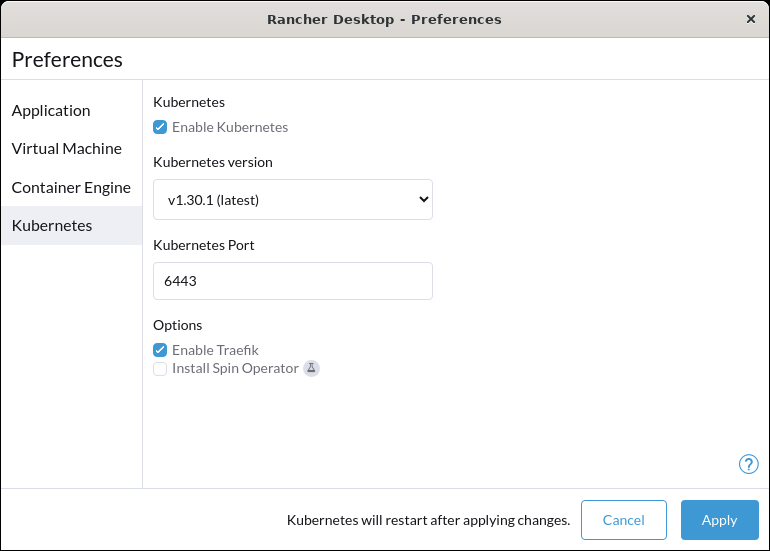Cancel the preference changes
This screenshot has height=551, width=770.
click(x=624, y=520)
